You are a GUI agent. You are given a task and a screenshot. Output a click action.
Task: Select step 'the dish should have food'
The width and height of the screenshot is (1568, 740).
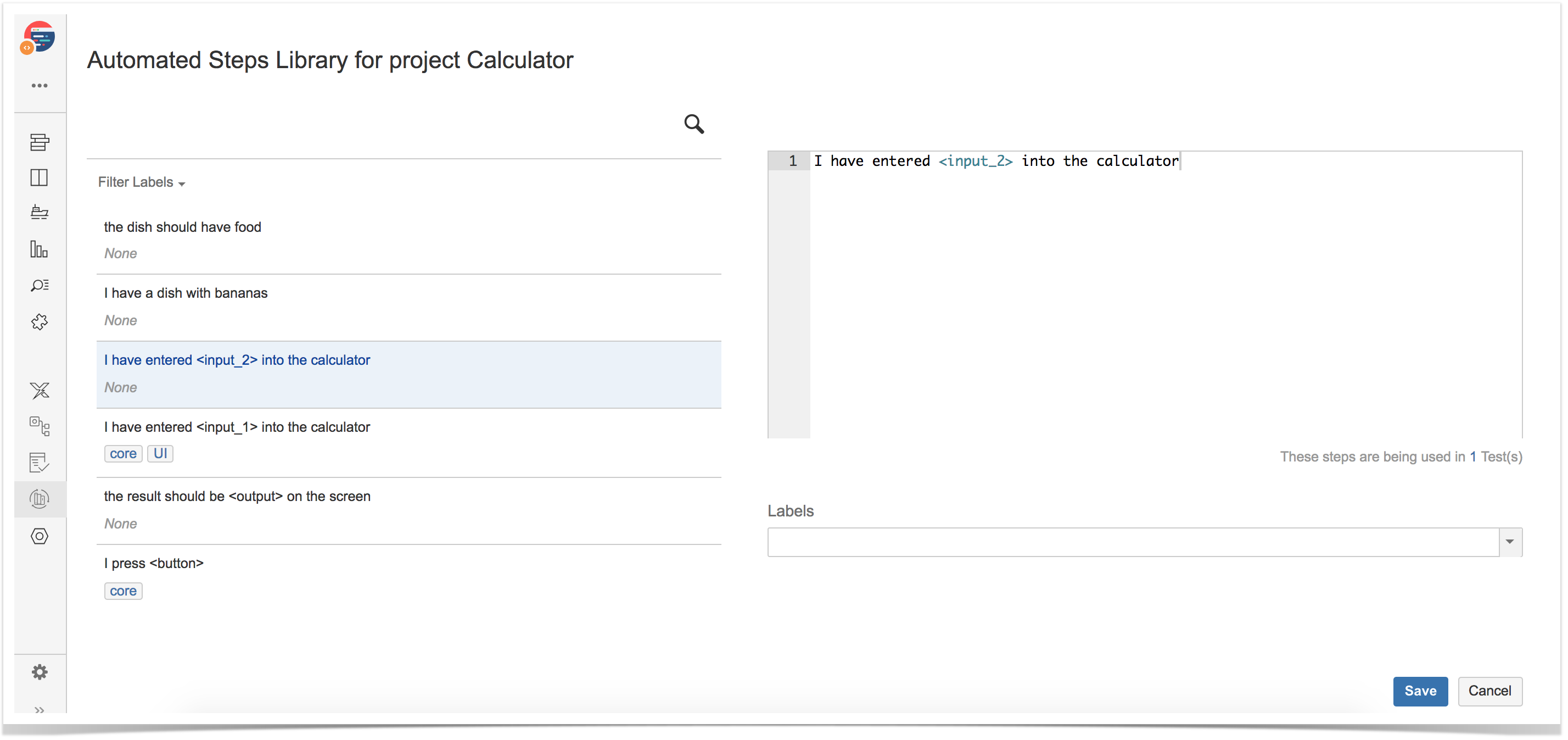point(409,241)
